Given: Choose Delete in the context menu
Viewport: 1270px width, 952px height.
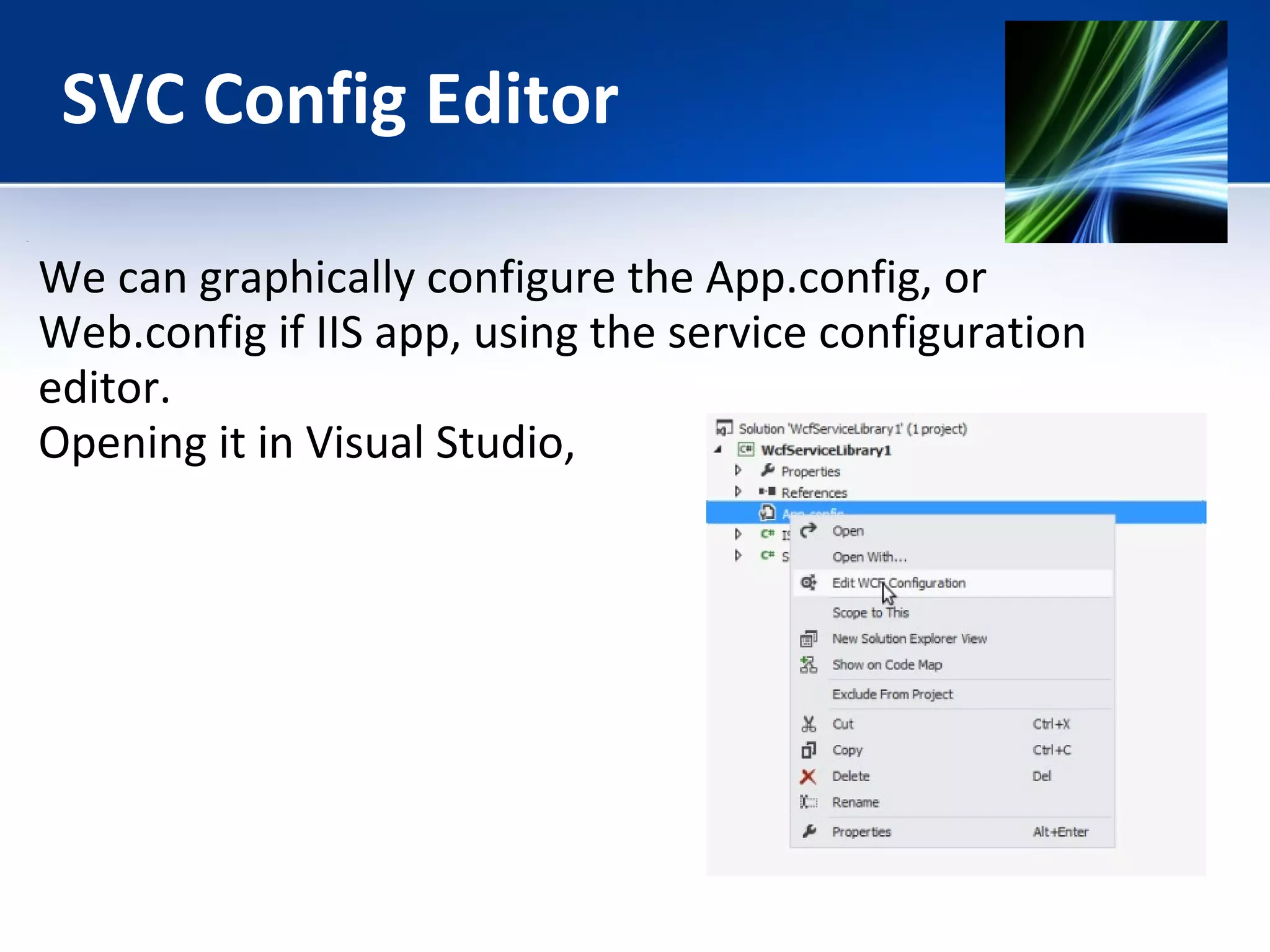Looking at the screenshot, I should pyautogui.click(x=952, y=776).
